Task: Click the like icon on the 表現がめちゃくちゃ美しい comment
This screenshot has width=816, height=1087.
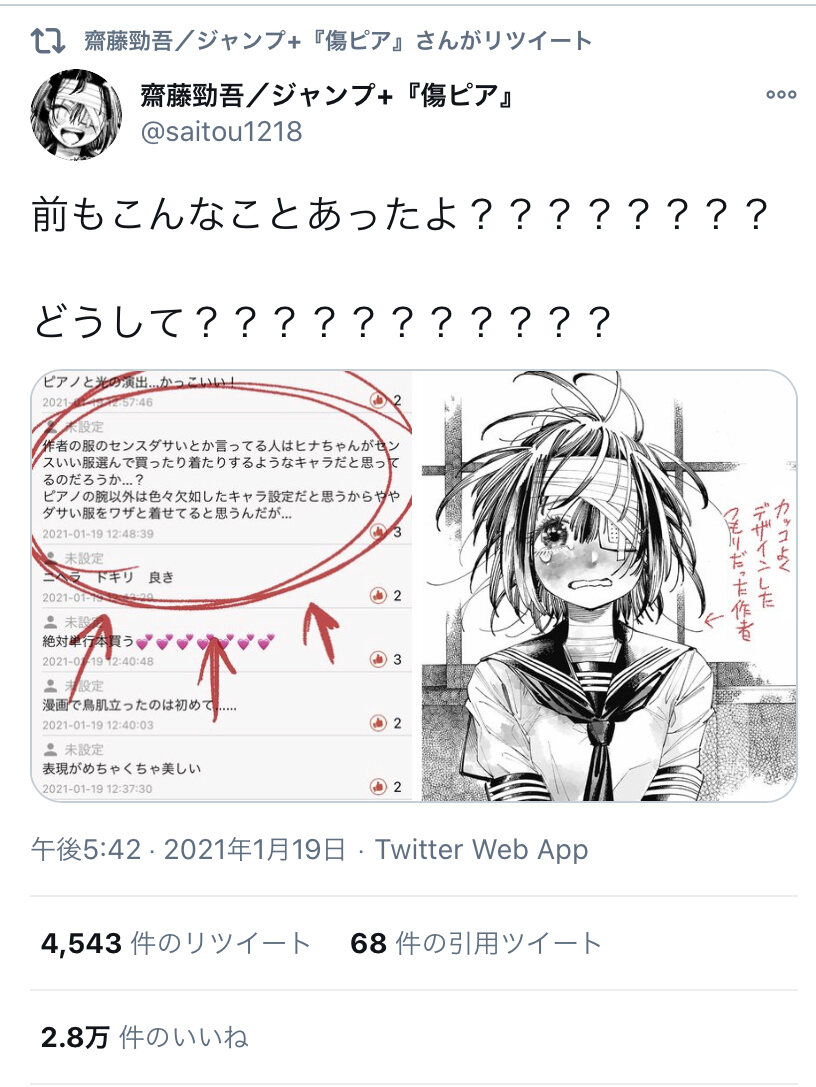Action: coord(378,787)
